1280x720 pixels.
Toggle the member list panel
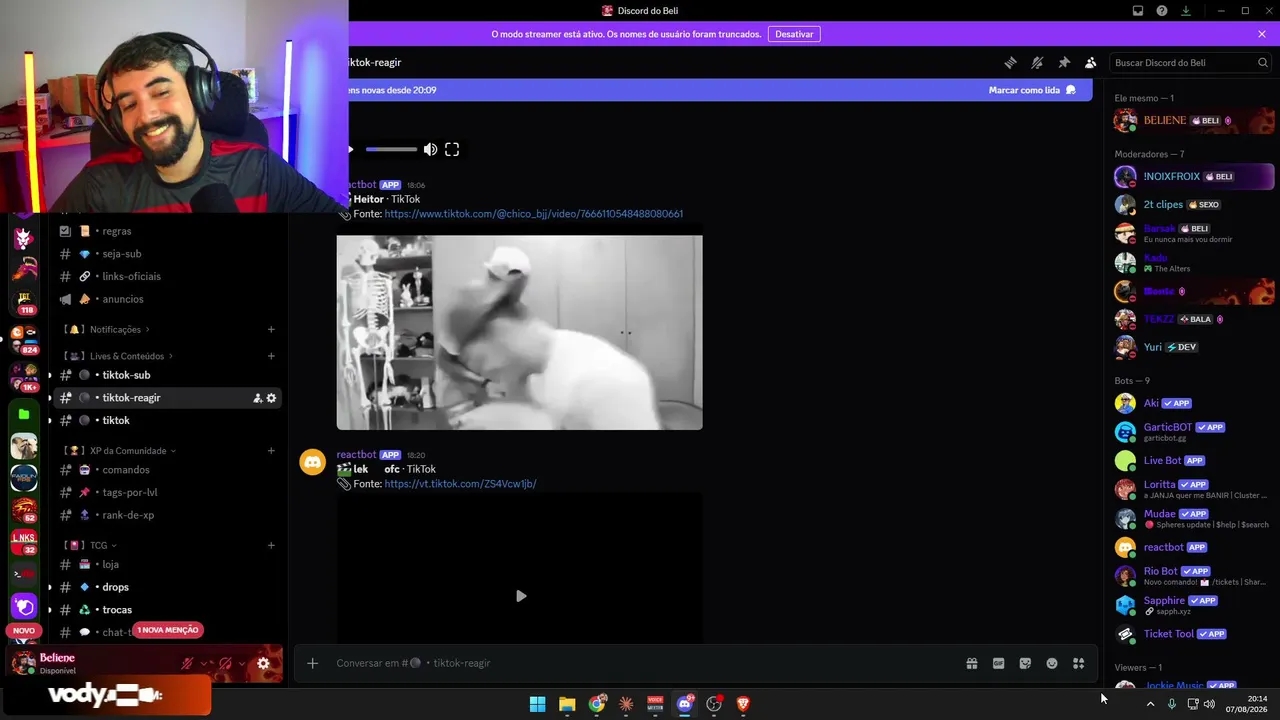click(1091, 63)
